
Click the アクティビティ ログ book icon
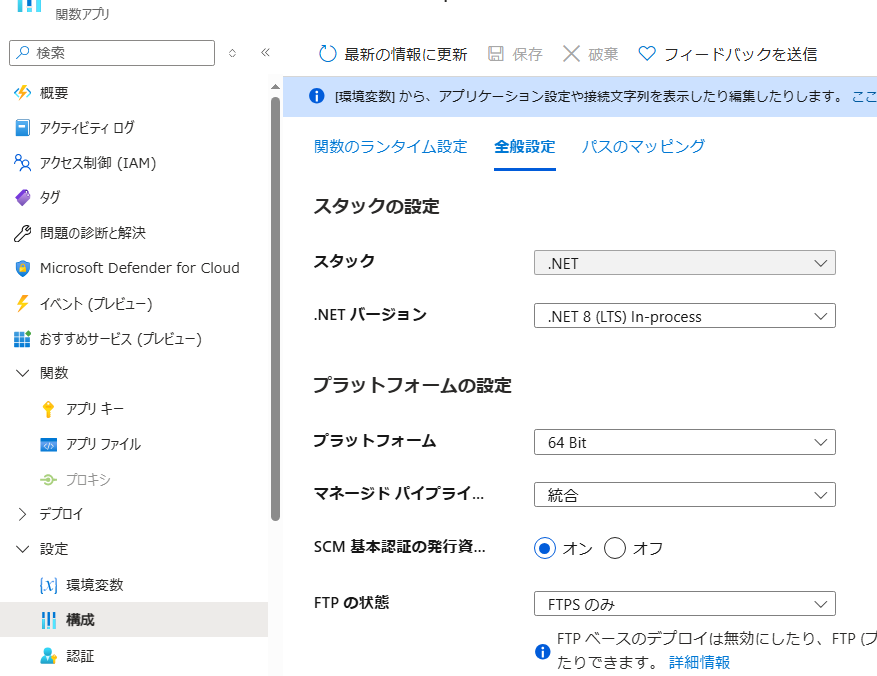click(22, 128)
